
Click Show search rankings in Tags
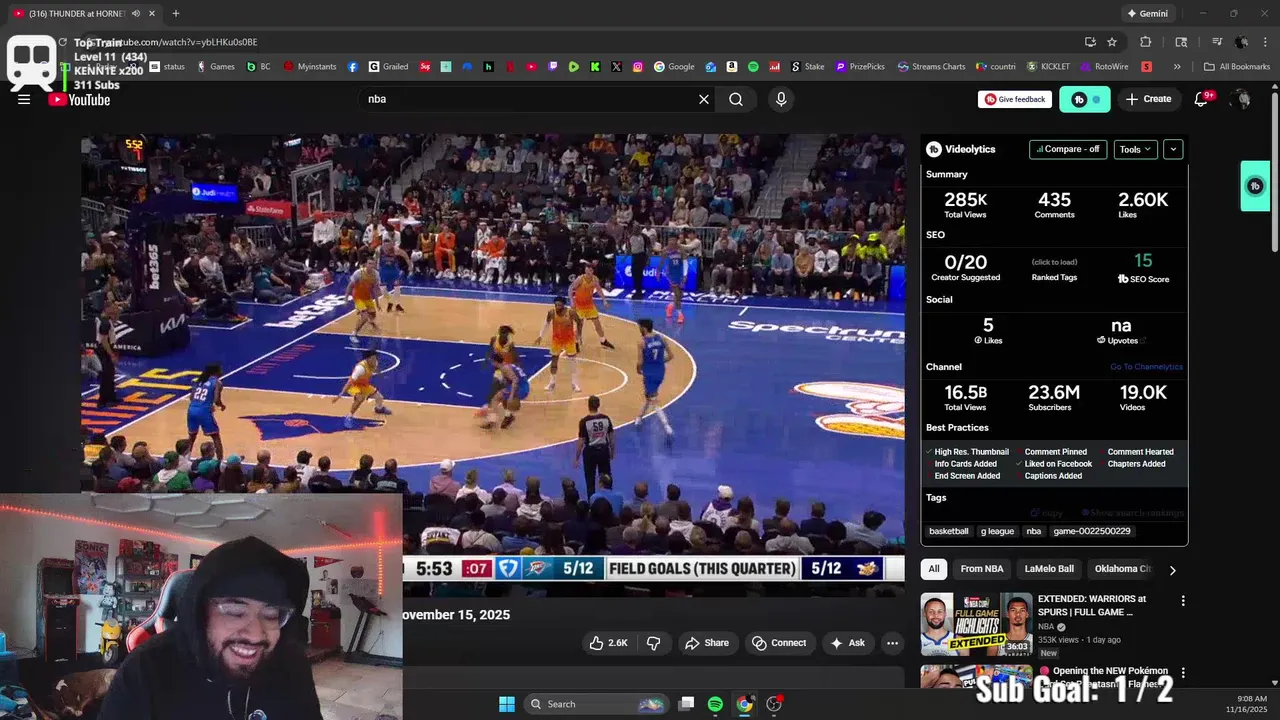pyautogui.click(x=1131, y=513)
